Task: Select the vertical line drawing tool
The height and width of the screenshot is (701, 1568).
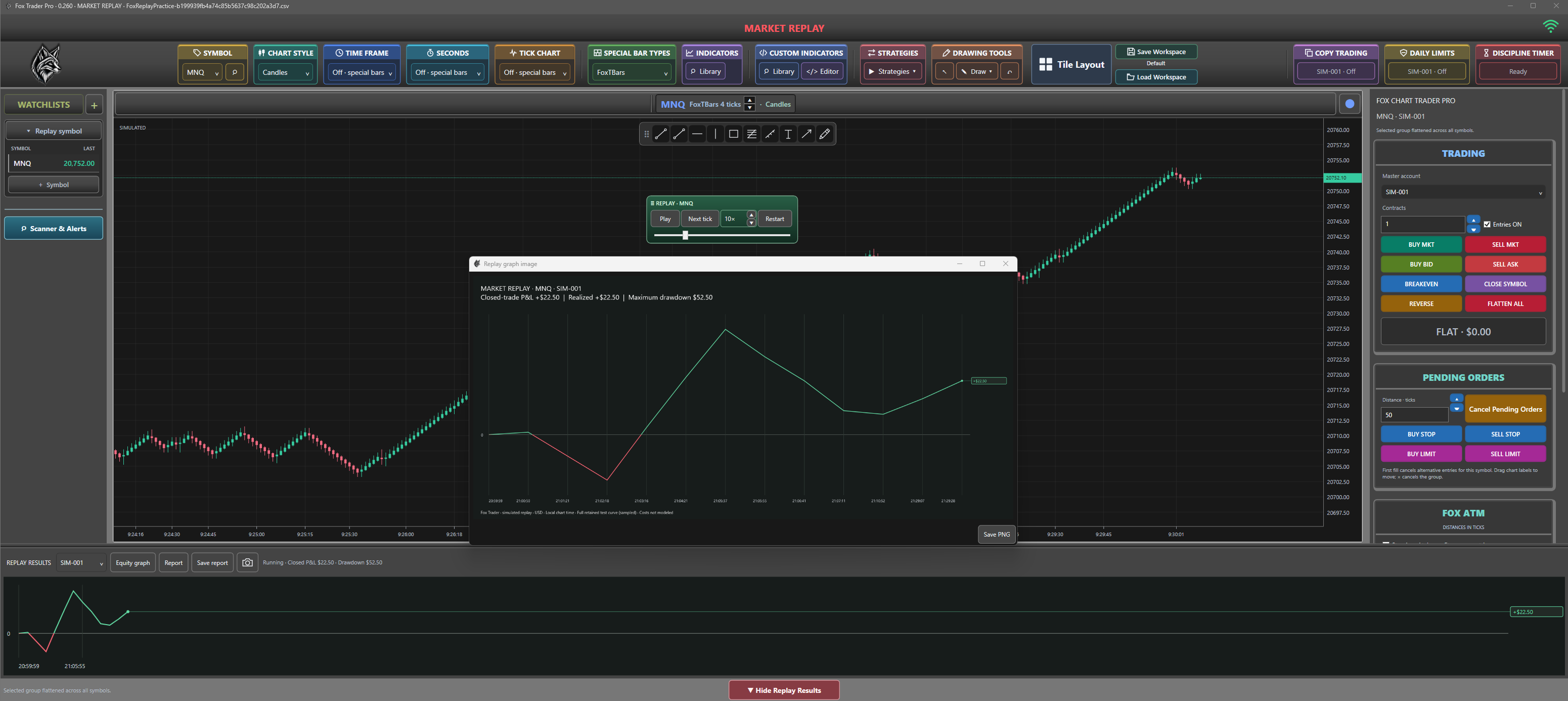Action: pos(715,134)
